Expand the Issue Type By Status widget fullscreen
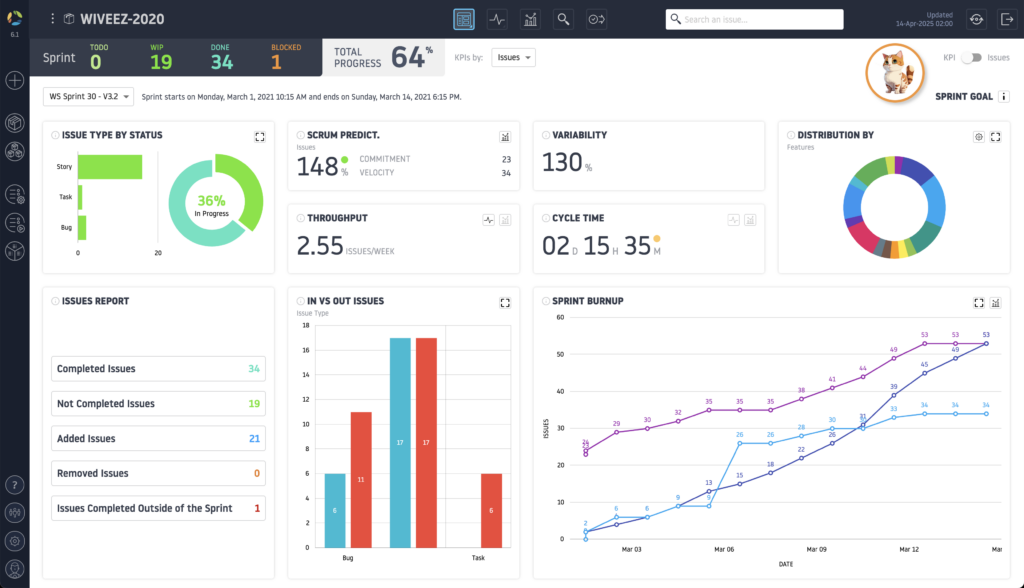 260,136
